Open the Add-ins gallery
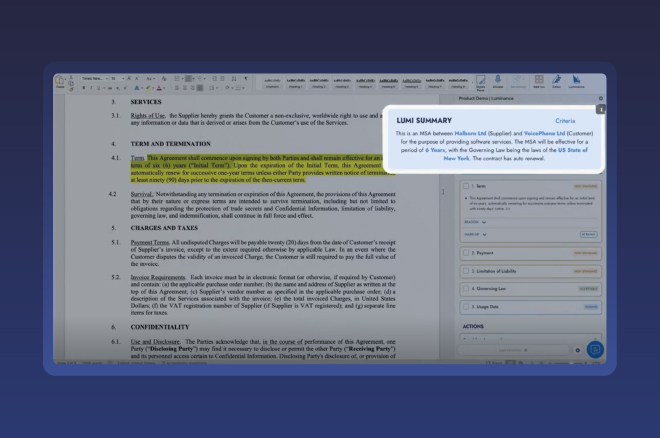The width and height of the screenshot is (660, 438). 539,82
